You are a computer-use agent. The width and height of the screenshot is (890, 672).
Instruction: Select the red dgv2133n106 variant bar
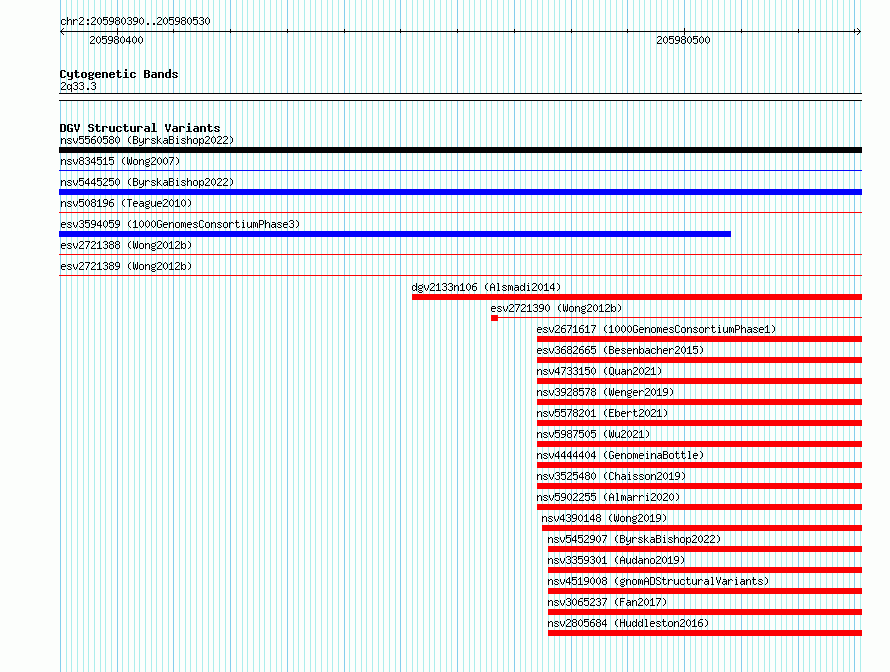point(637,297)
